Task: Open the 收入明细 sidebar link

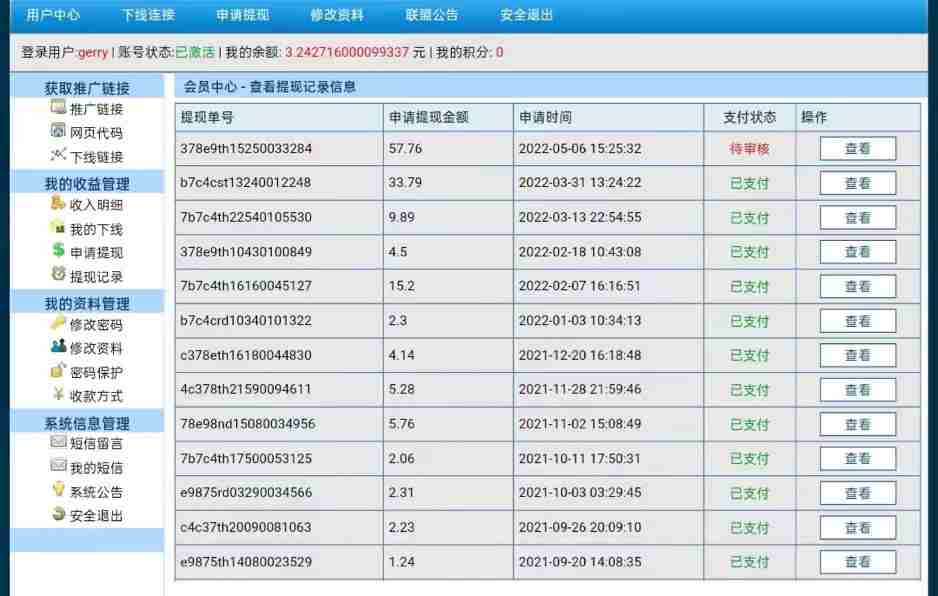Action: click(x=96, y=205)
